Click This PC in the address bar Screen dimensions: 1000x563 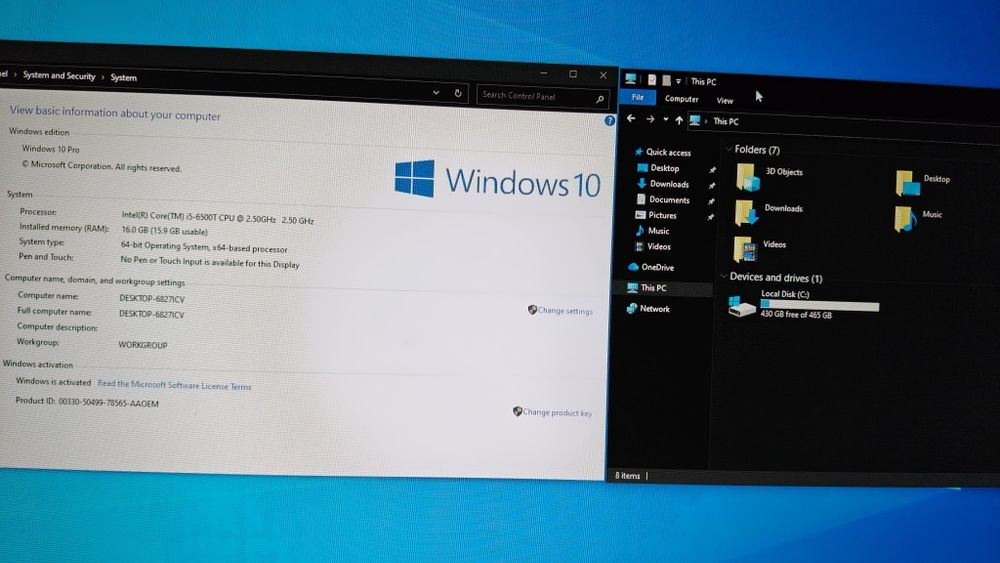pyautogui.click(x=726, y=121)
